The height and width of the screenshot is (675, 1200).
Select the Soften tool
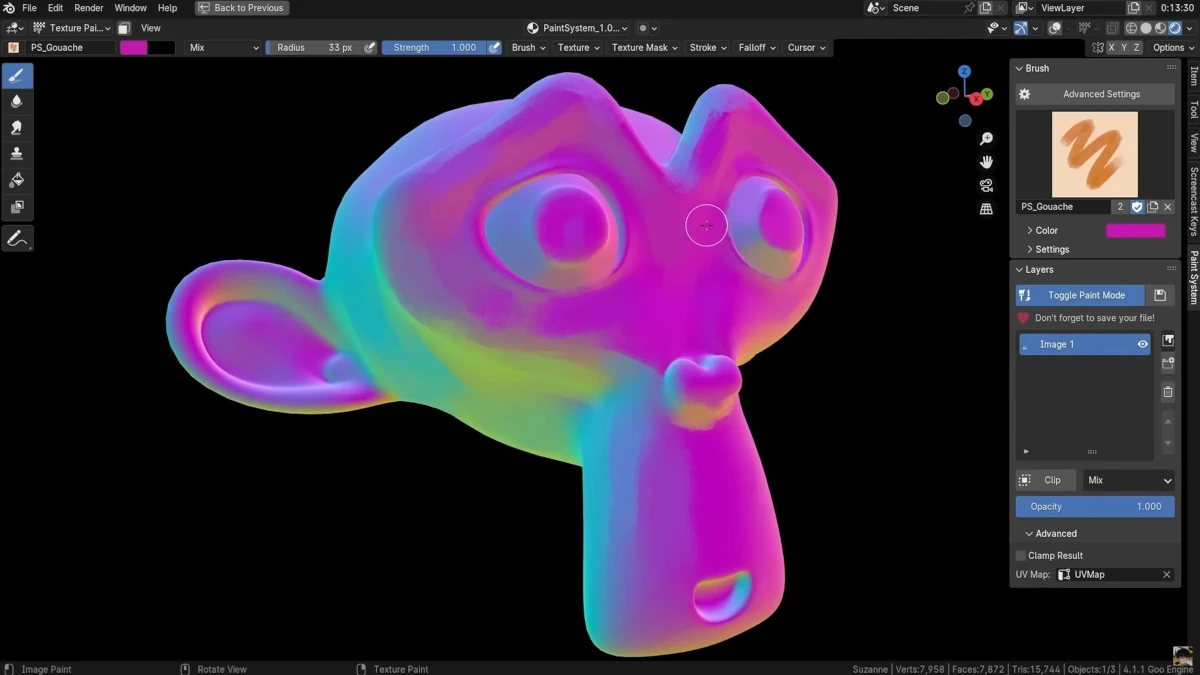[x=17, y=101]
